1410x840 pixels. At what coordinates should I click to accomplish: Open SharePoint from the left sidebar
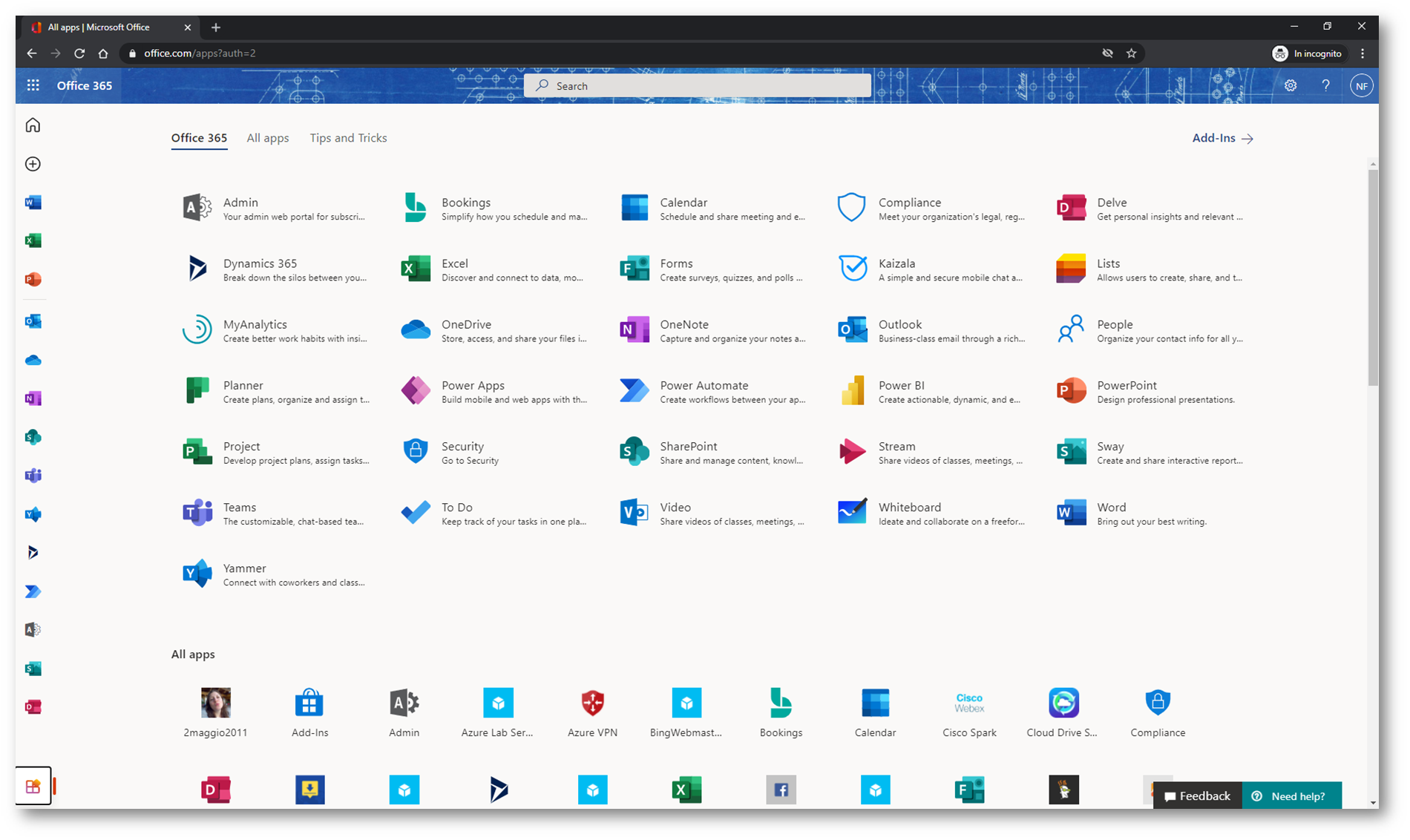tap(33, 437)
